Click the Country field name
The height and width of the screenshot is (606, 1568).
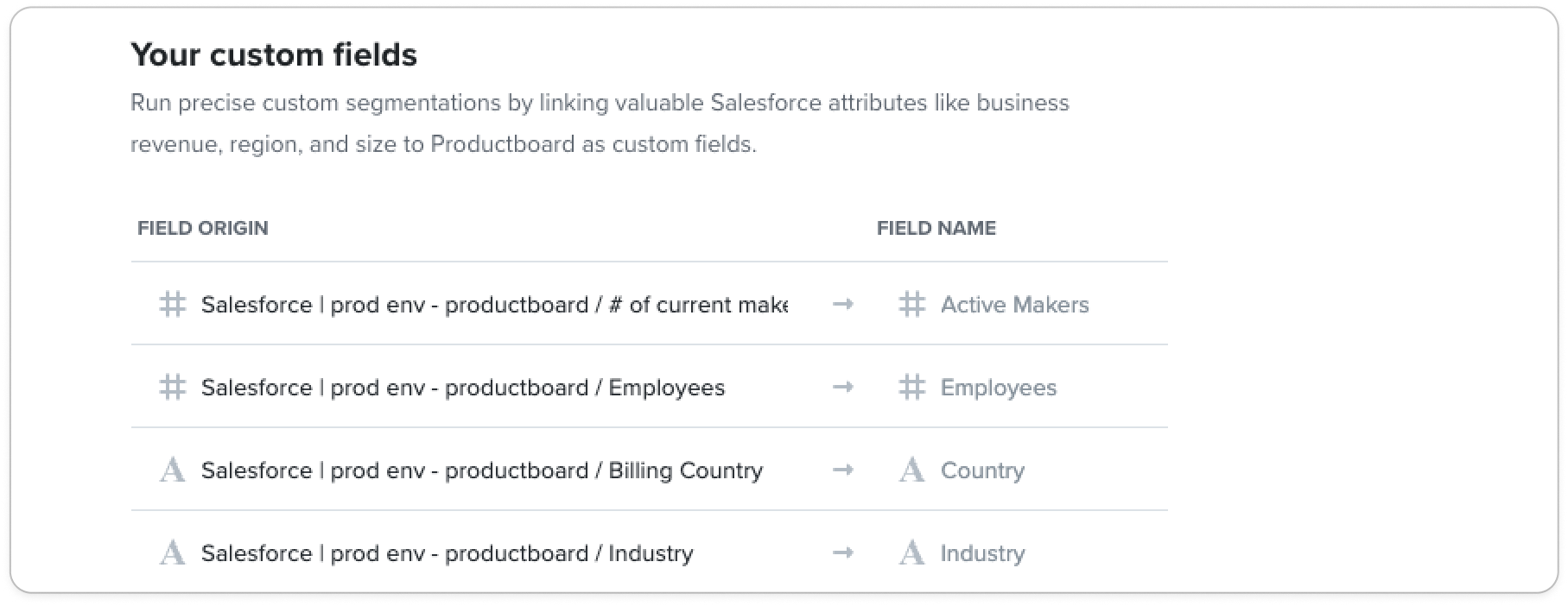coord(982,470)
